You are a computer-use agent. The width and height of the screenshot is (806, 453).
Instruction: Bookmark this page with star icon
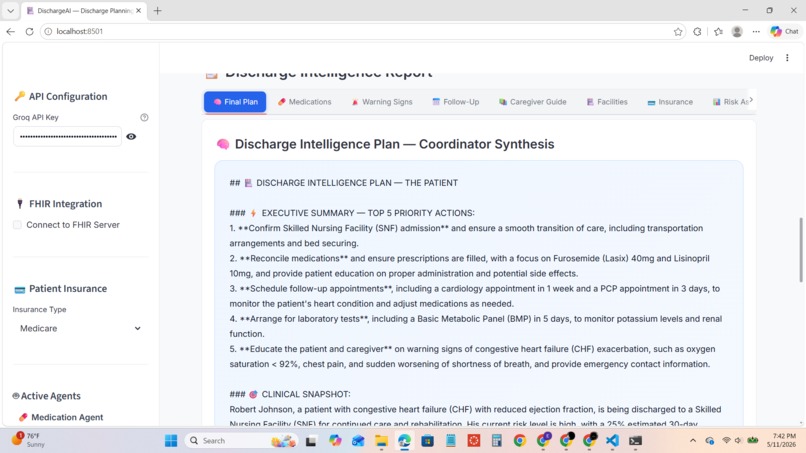tap(678, 31)
